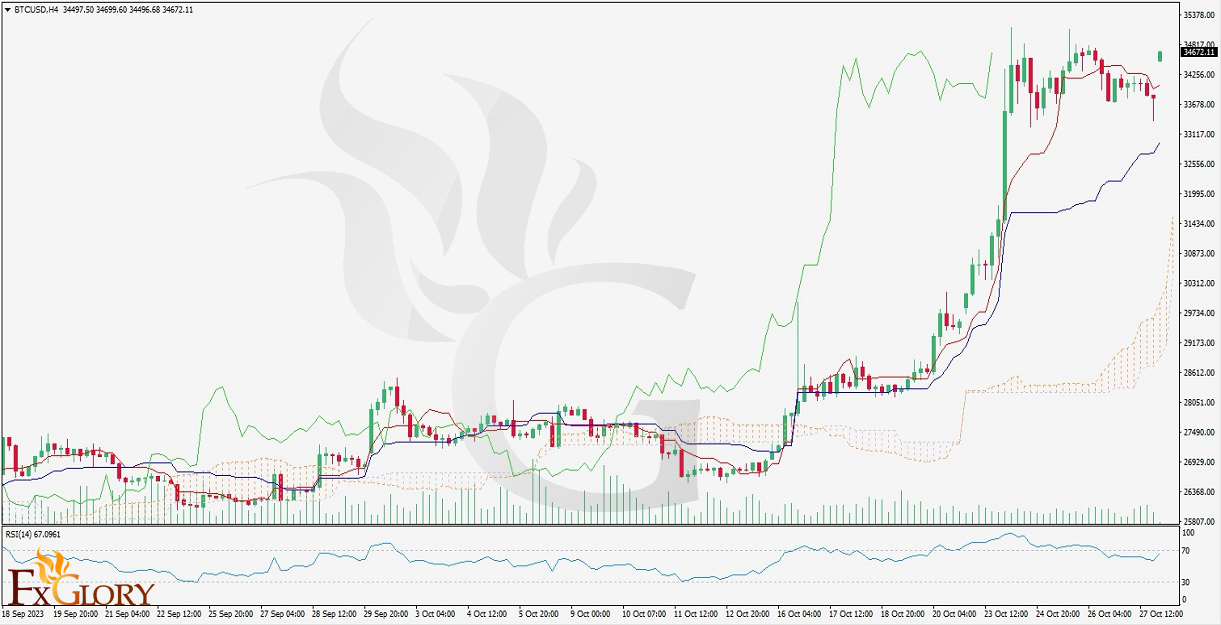This screenshot has height=625, width=1221.
Task: Click the RSI 100 level label
Action: pos(1187,533)
